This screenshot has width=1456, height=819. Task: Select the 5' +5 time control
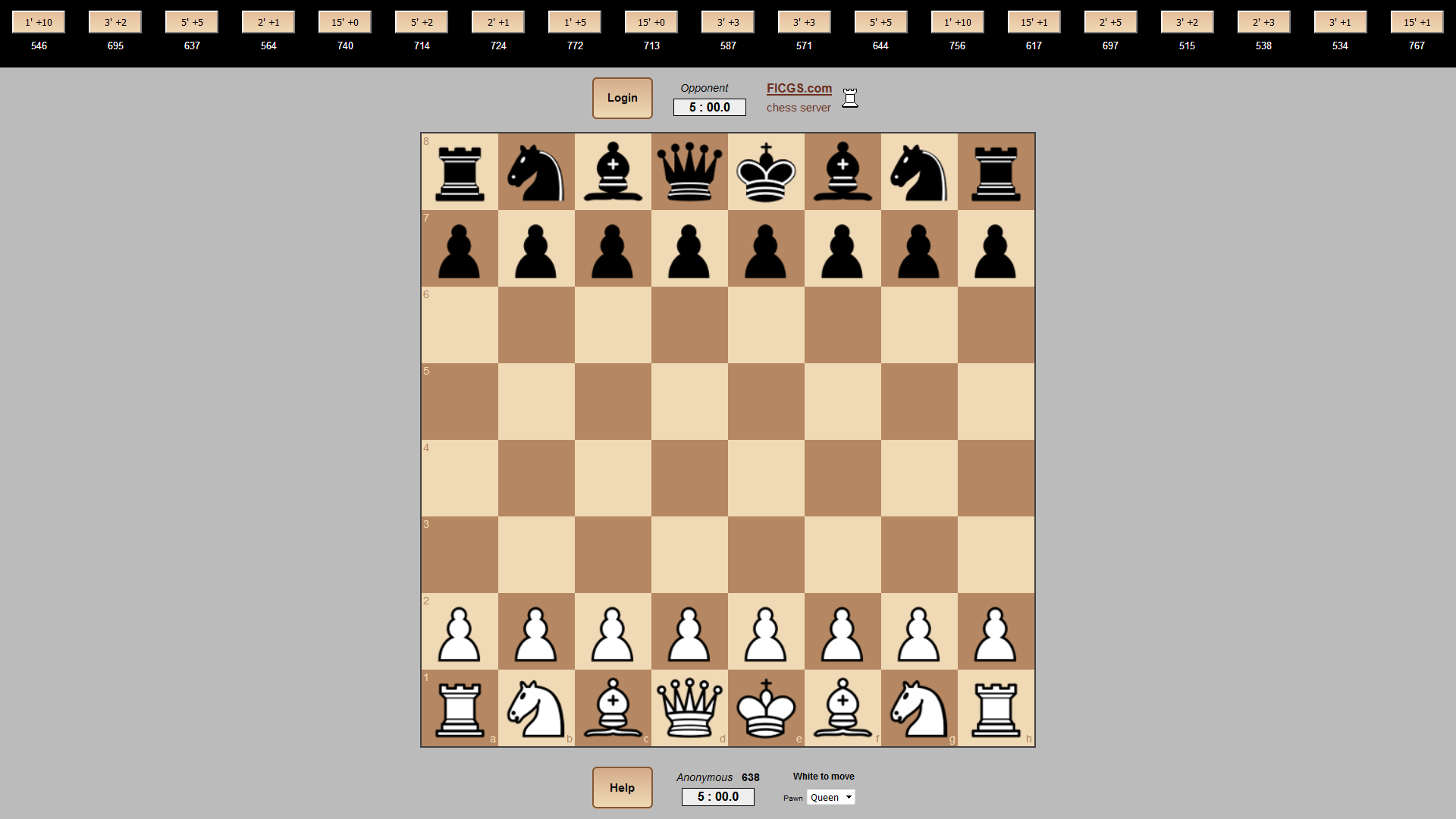click(x=191, y=22)
